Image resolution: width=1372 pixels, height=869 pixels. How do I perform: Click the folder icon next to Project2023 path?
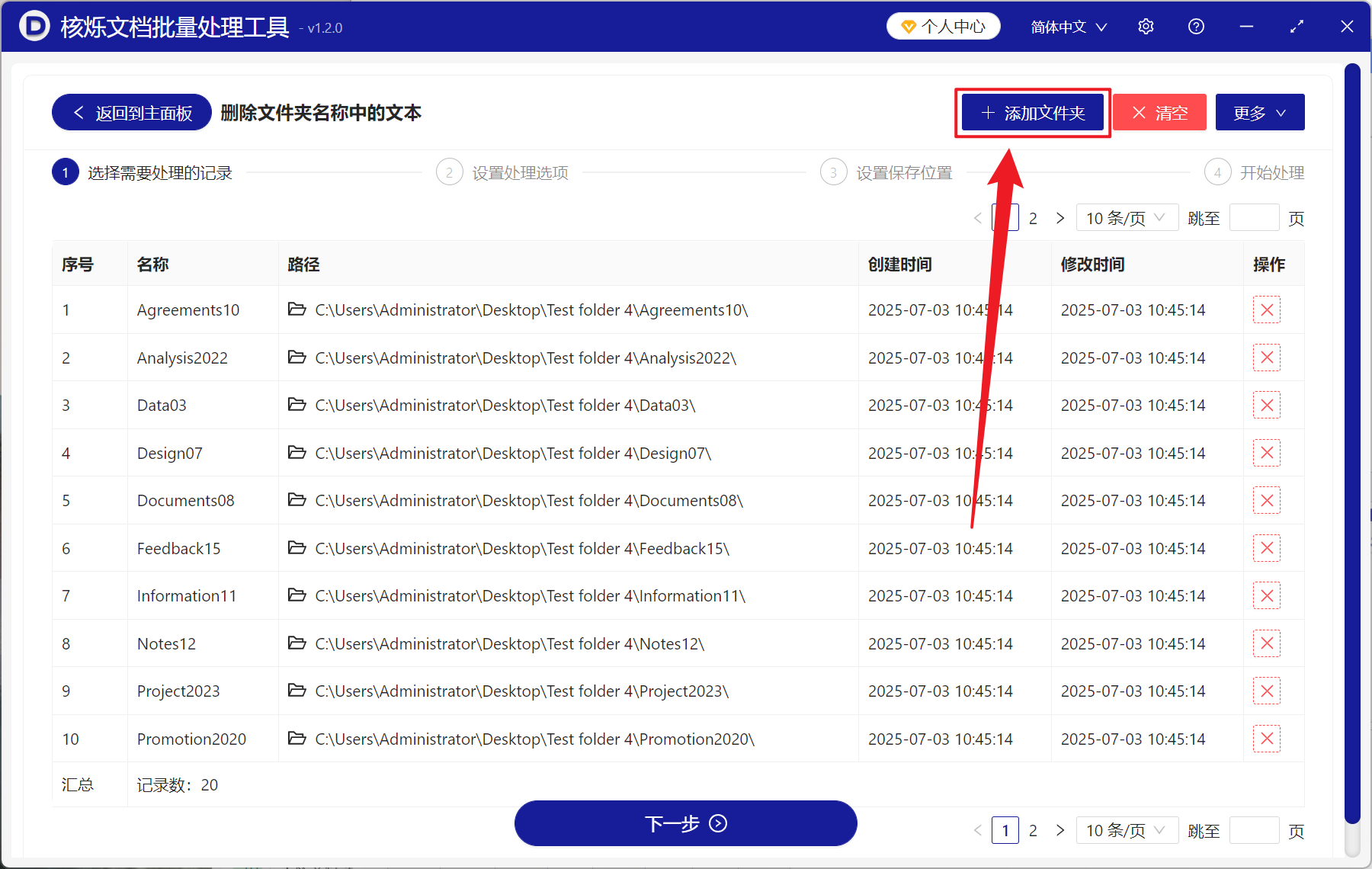pyautogui.click(x=297, y=691)
